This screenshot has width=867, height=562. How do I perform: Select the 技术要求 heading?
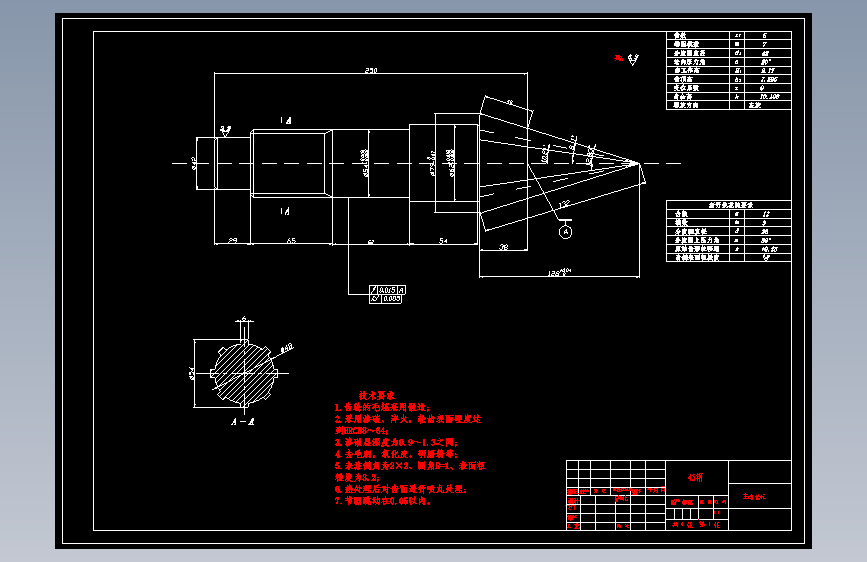377,396
